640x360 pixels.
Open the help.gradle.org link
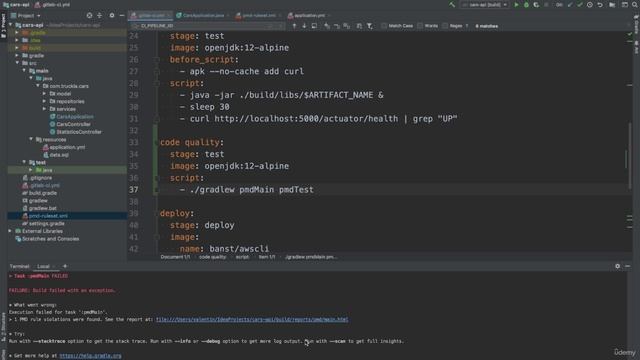coord(90,356)
